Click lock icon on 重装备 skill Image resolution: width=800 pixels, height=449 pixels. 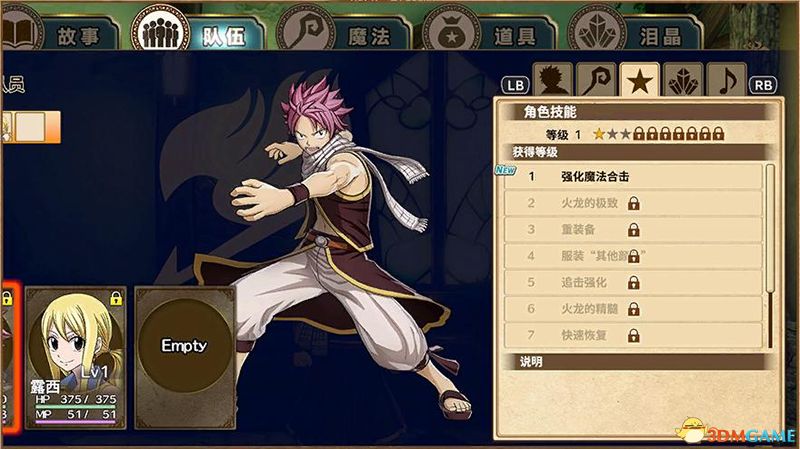tap(634, 230)
